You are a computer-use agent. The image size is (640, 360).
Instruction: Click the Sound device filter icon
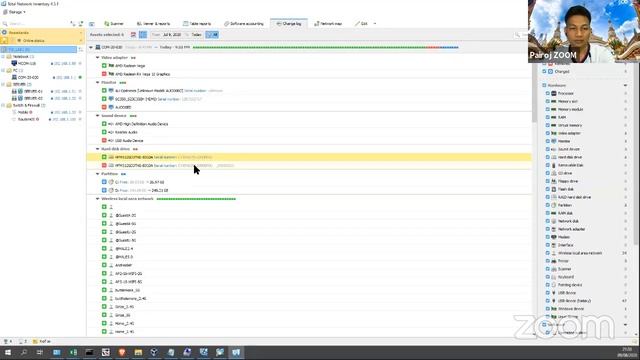pyautogui.click(x=554, y=149)
